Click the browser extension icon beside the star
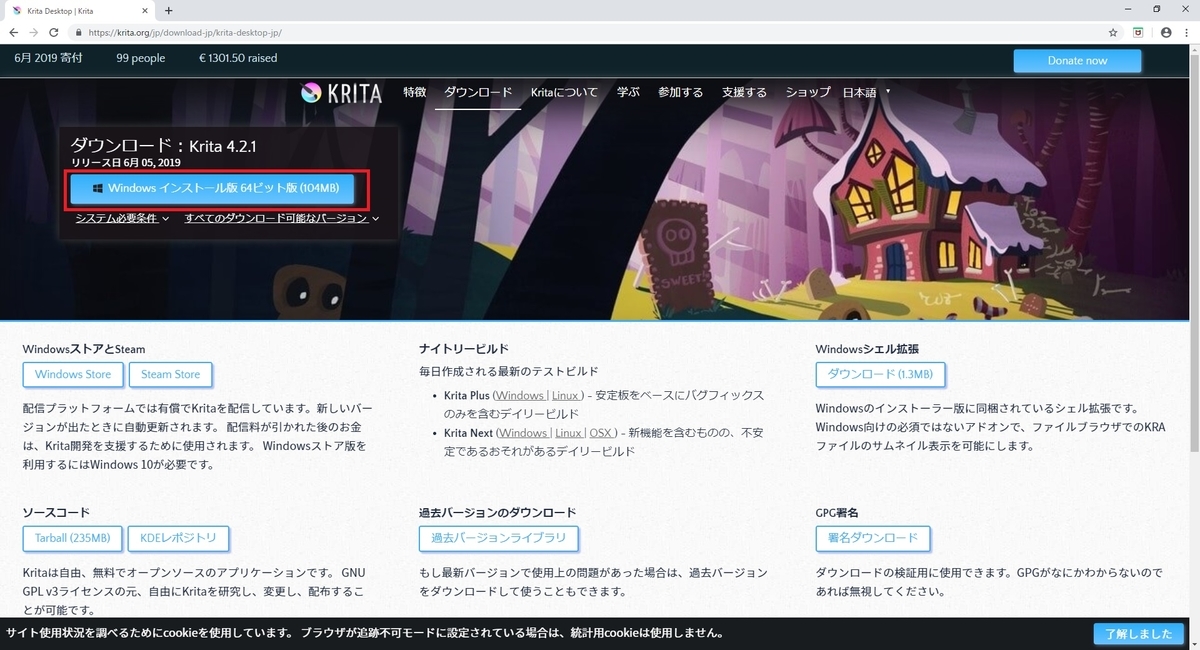 pos(1139,32)
